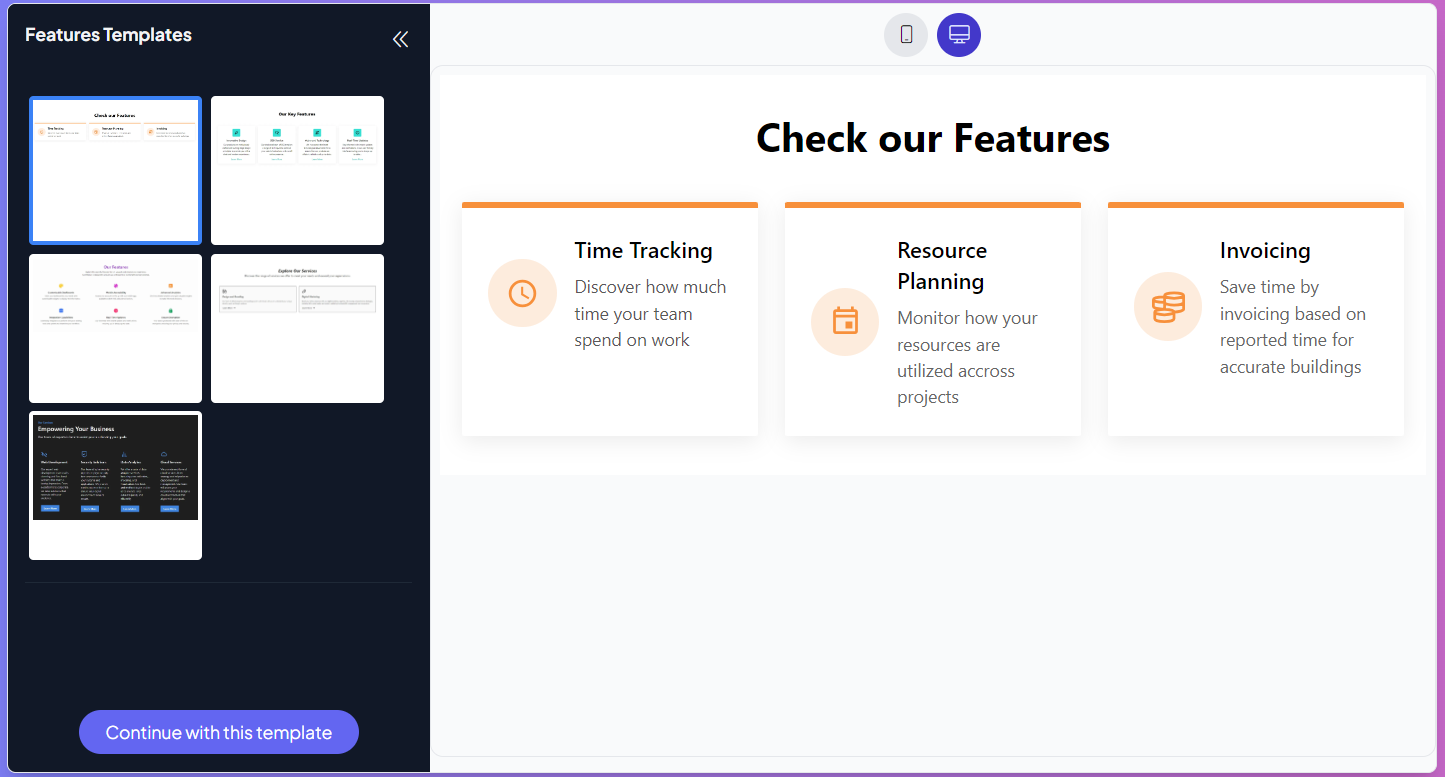This screenshot has width=1445, height=777.
Task: Select the highlighted "Check our Features" template
Action: coord(115,170)
